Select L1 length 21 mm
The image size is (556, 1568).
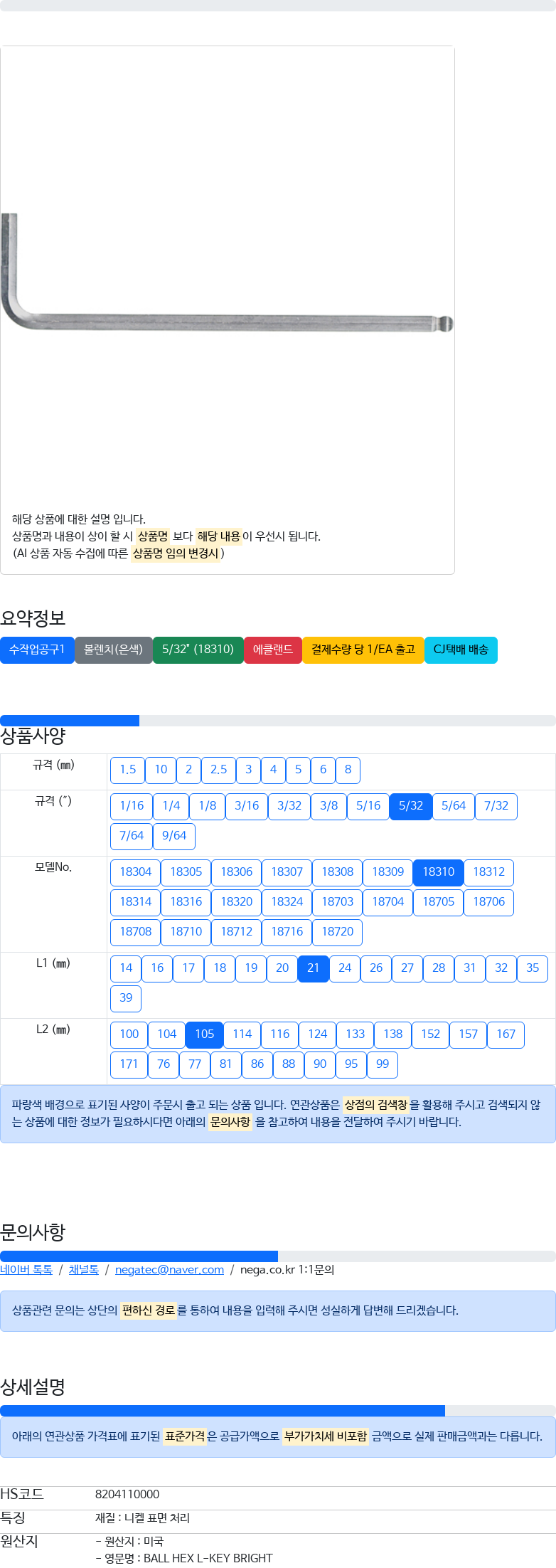(314, 968)
